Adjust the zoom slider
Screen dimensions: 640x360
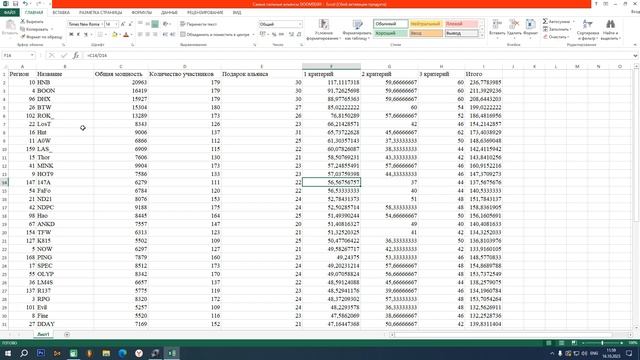click(x=602, y=343)
